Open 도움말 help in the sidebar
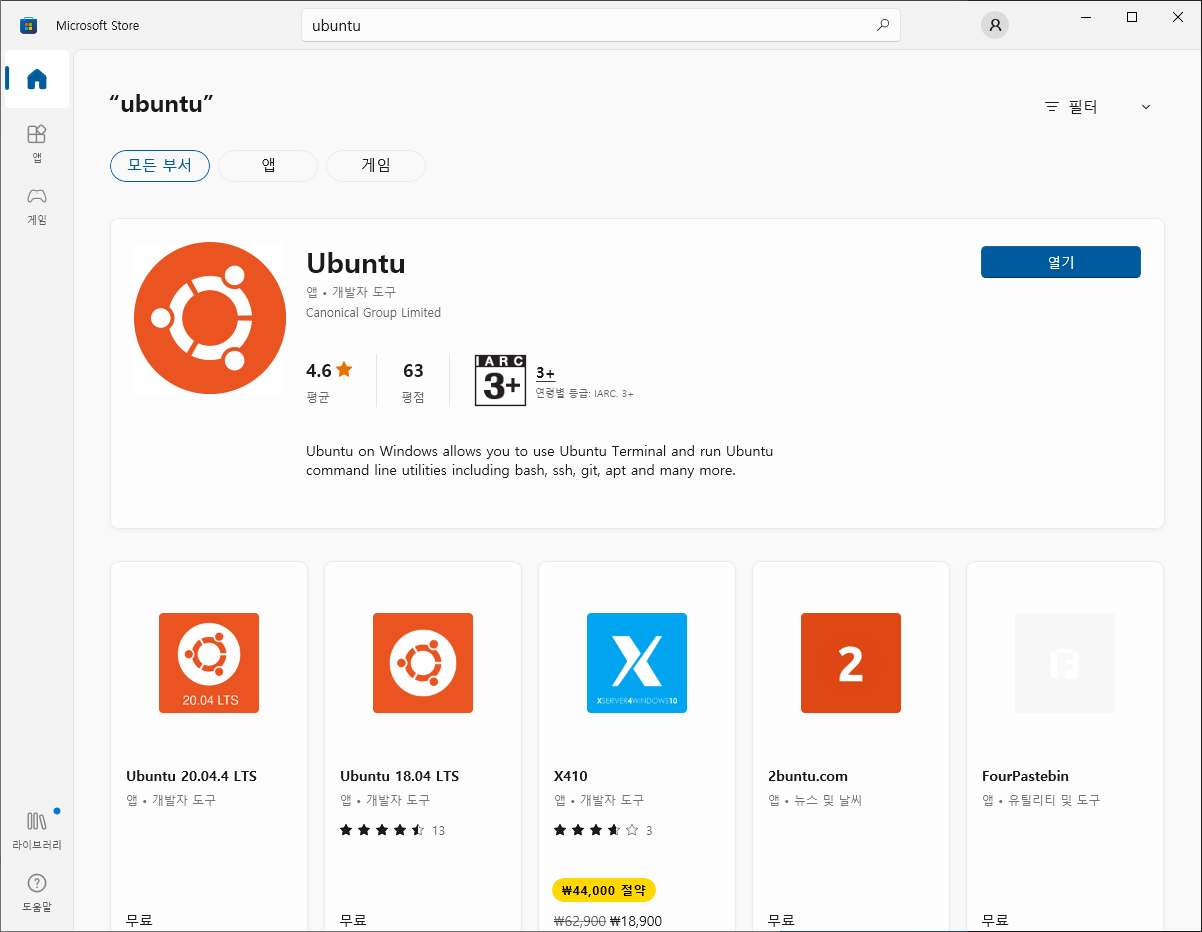 pyautogui.click(x=37, y=892)
